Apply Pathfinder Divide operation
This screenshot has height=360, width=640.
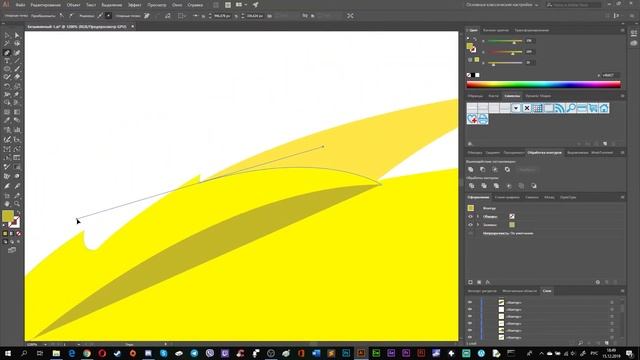(x=471, y=186)
